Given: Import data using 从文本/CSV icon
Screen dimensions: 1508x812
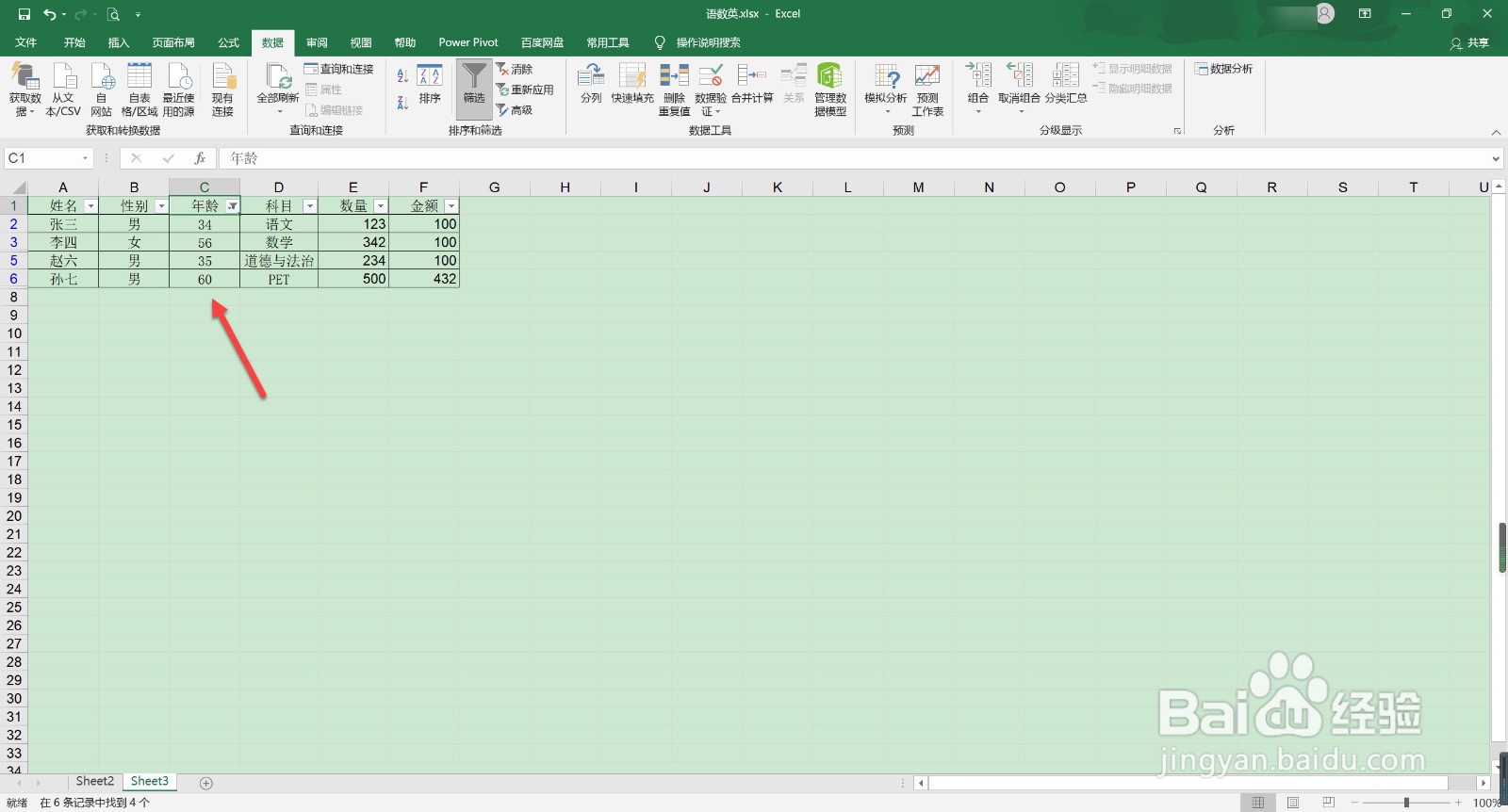Looking at the screenshot, I should coord(63,89).
